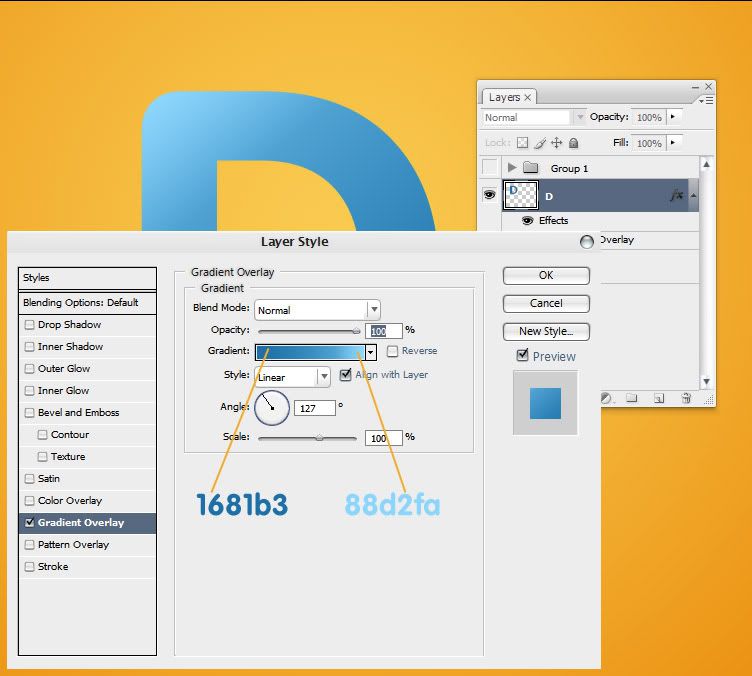
Task: Select the Stroke style label
Action: pos(53,567)
